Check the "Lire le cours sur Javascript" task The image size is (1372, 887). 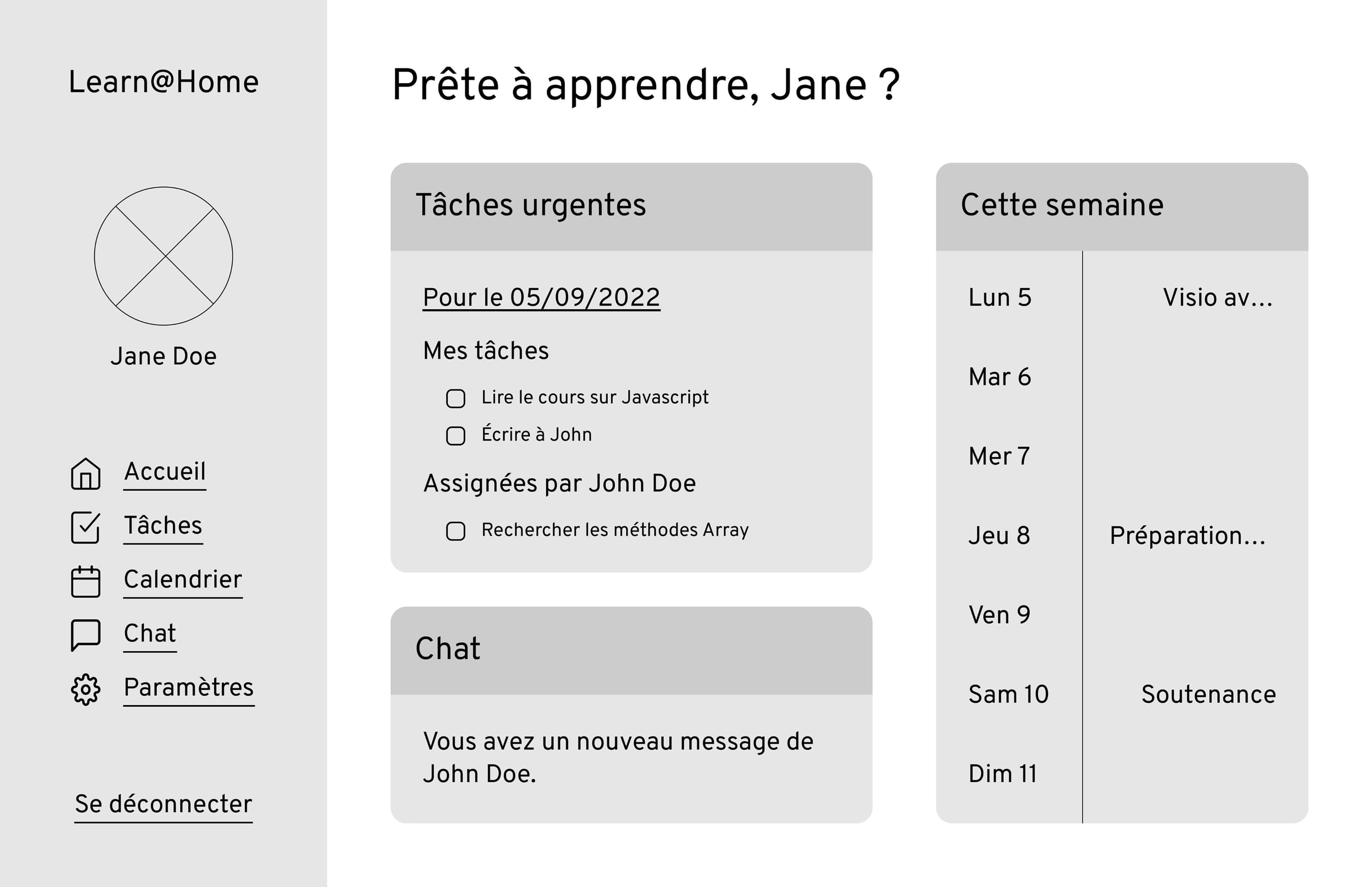pyautogui.click(x=456, y=398)
